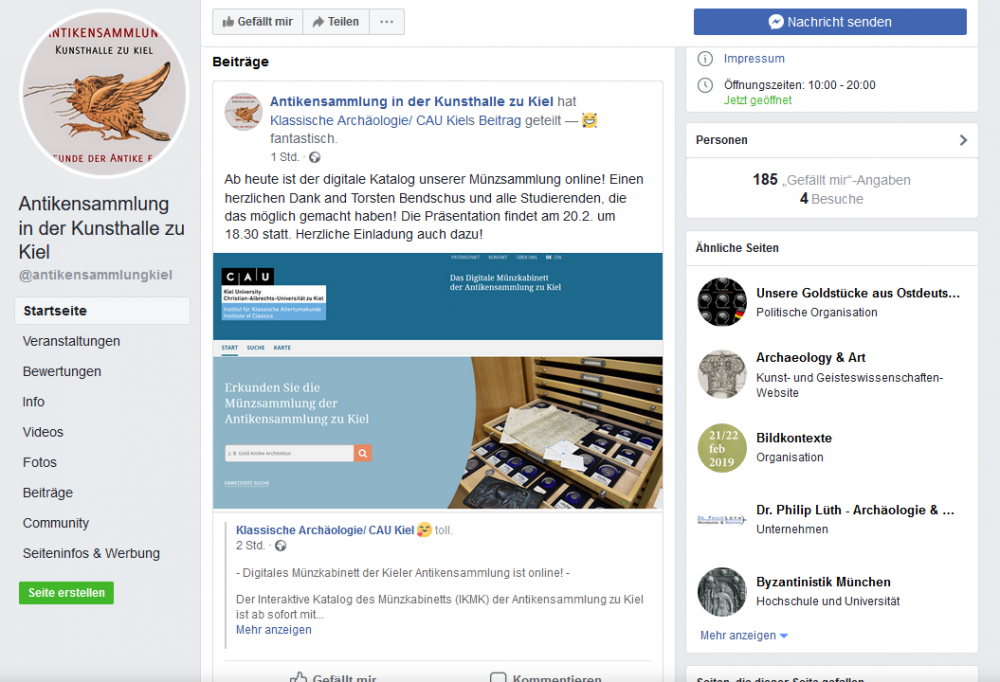Click the Nachricht senden button

point(830,22)
